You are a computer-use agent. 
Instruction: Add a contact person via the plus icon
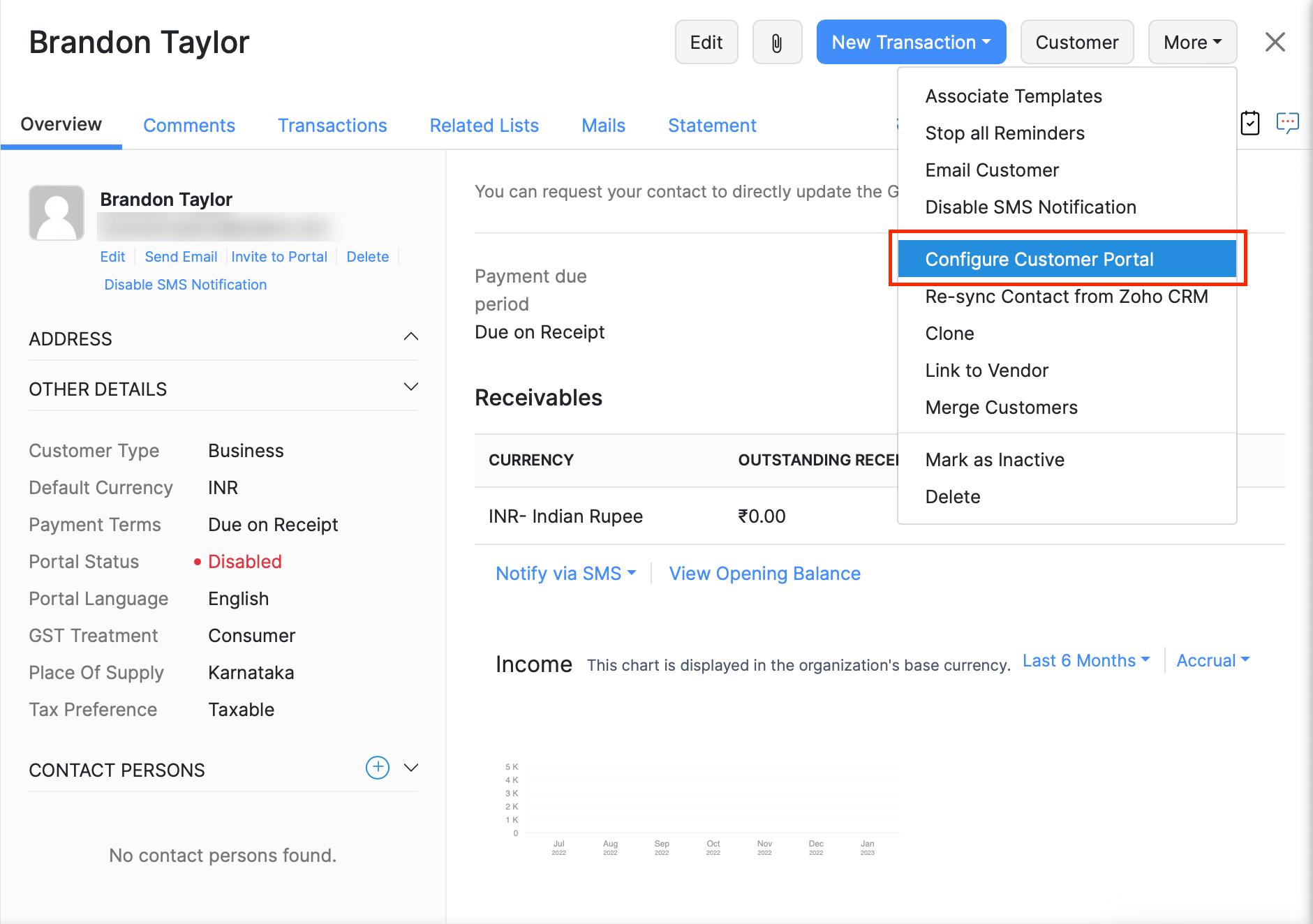377,768
